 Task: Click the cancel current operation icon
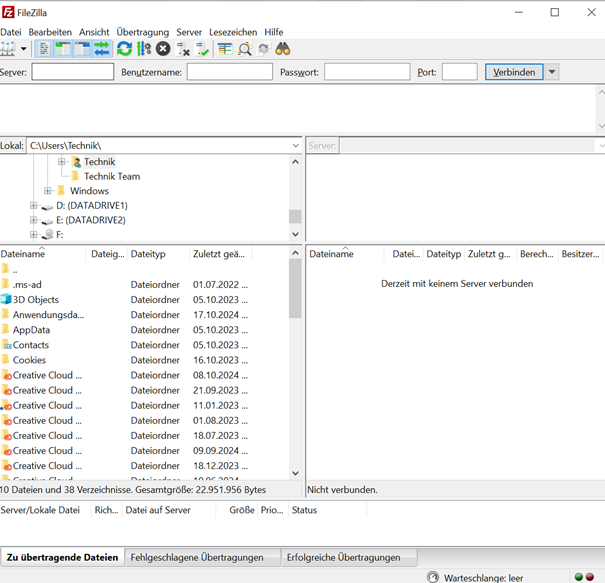pyautogui.click(x=163, y=49)
